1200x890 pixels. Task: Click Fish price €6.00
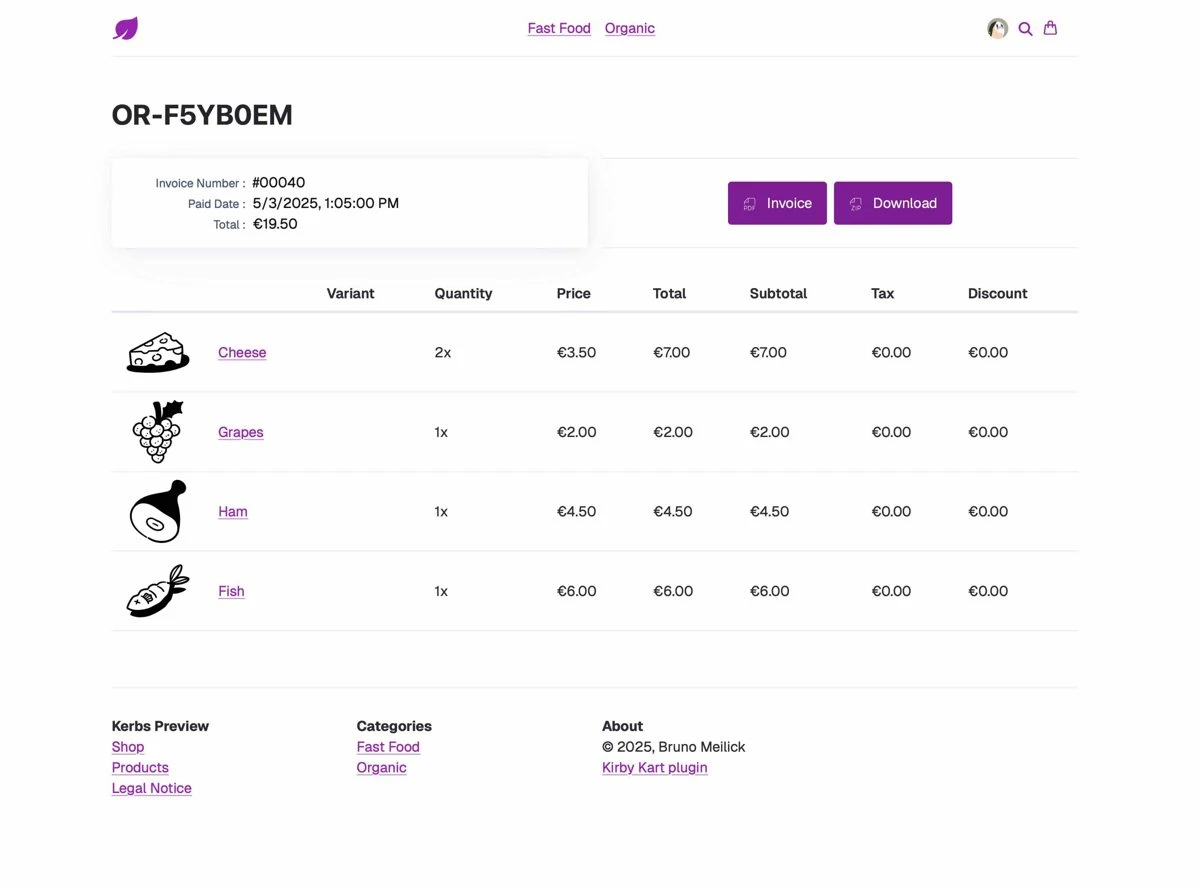577,591
